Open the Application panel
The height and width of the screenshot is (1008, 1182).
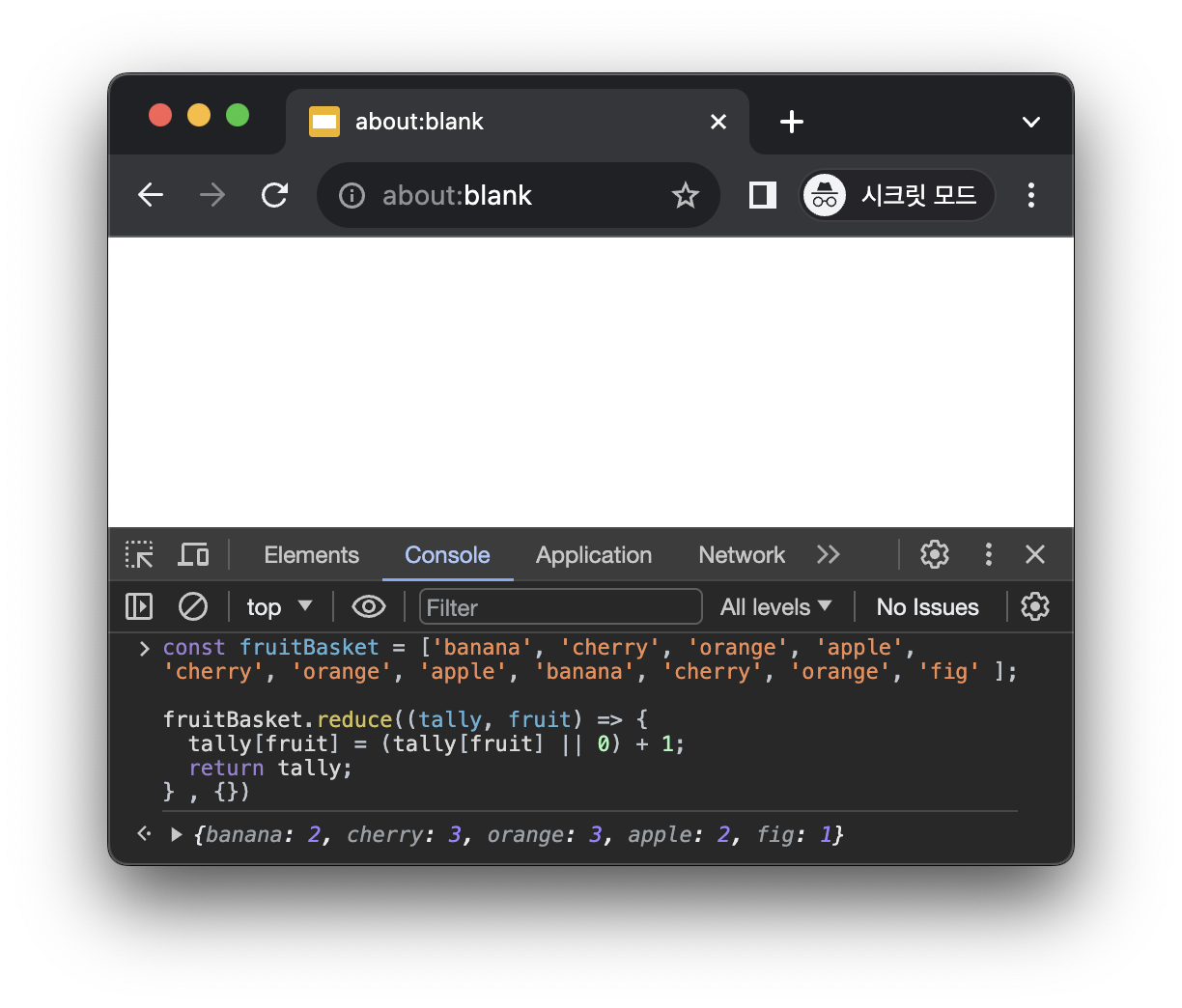pyautogui.click(x=594, y=555)
